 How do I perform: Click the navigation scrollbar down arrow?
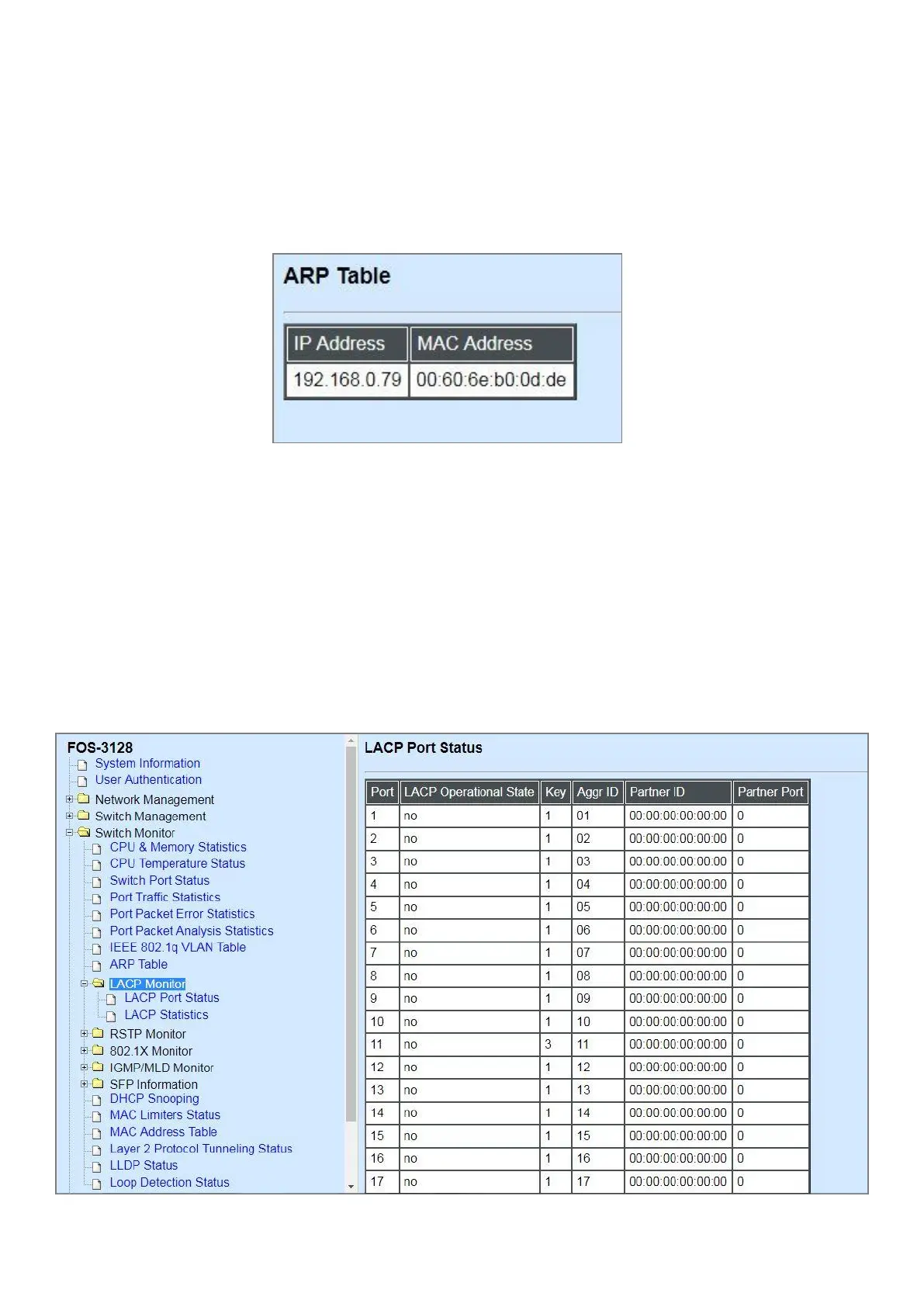click(351, 1186)
